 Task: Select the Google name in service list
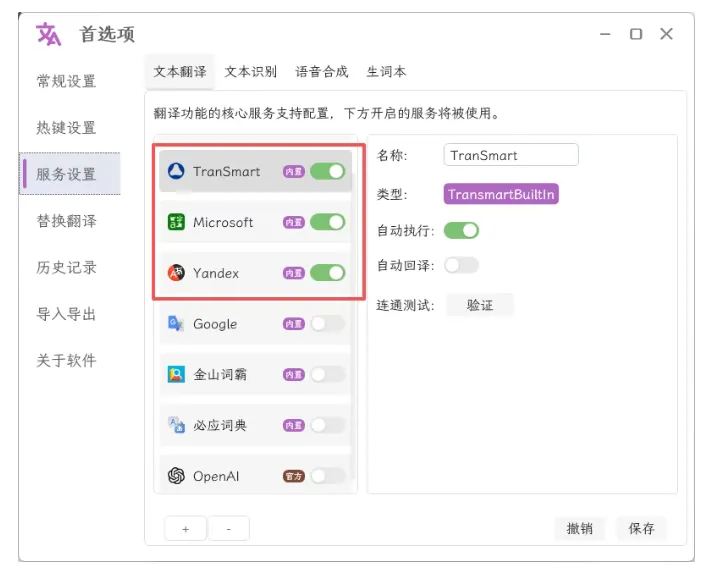tap(215, 324)
